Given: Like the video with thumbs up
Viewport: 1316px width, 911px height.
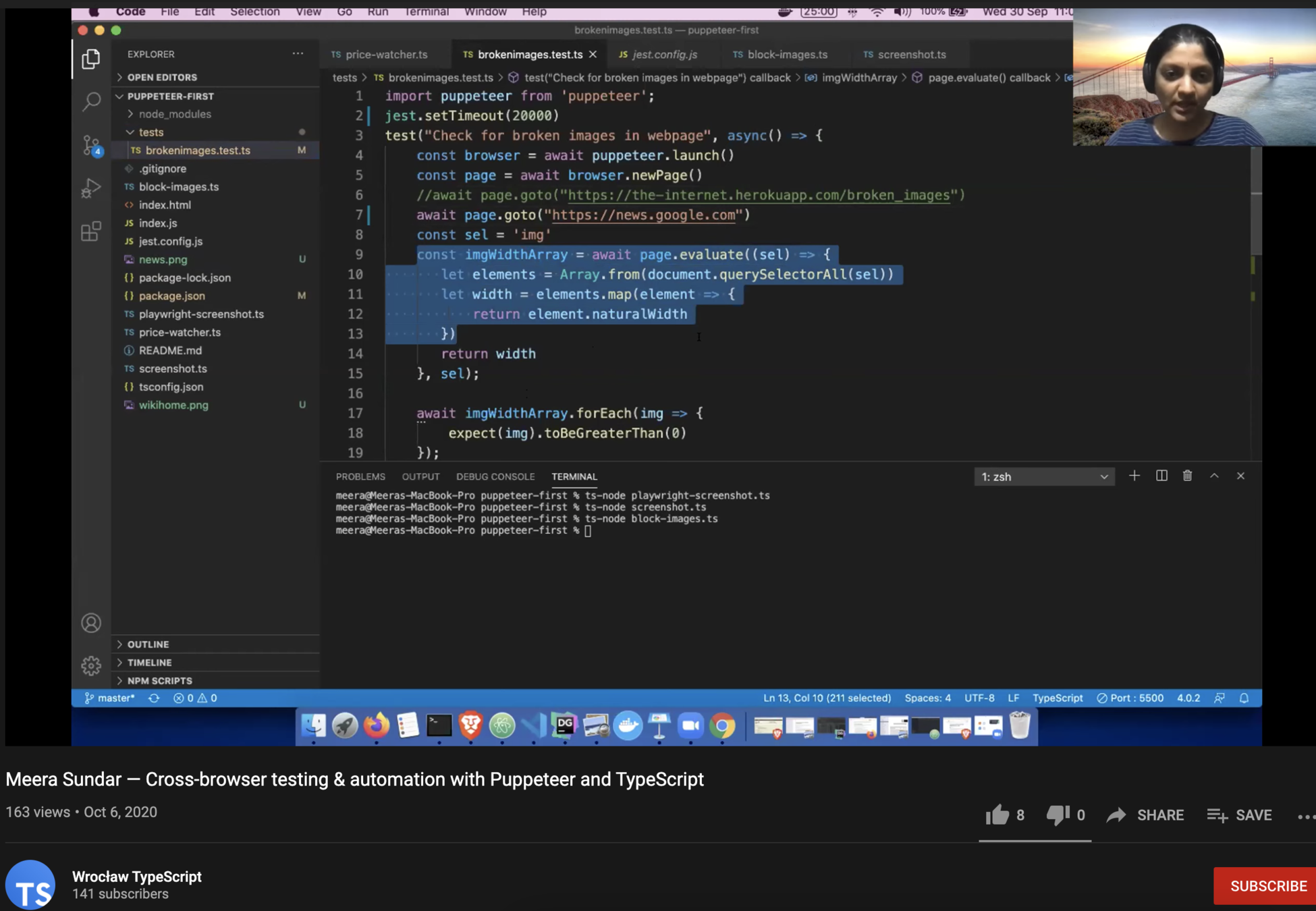Looking at the screenshot, I should [x=997, y=815].
